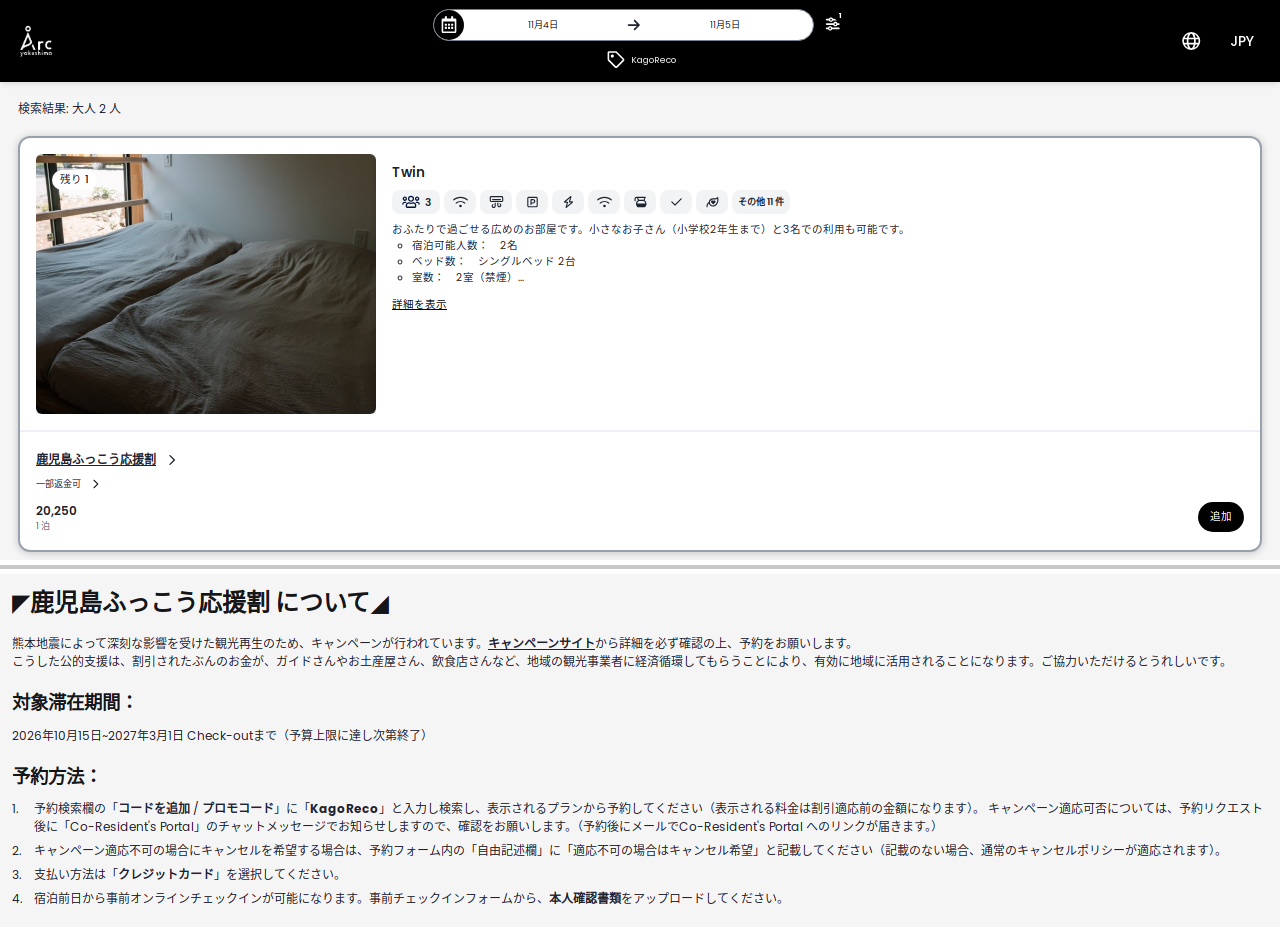Open the JPY currency selector
This screenshot has width=1280, height=927.
(x=1242, y=41)
